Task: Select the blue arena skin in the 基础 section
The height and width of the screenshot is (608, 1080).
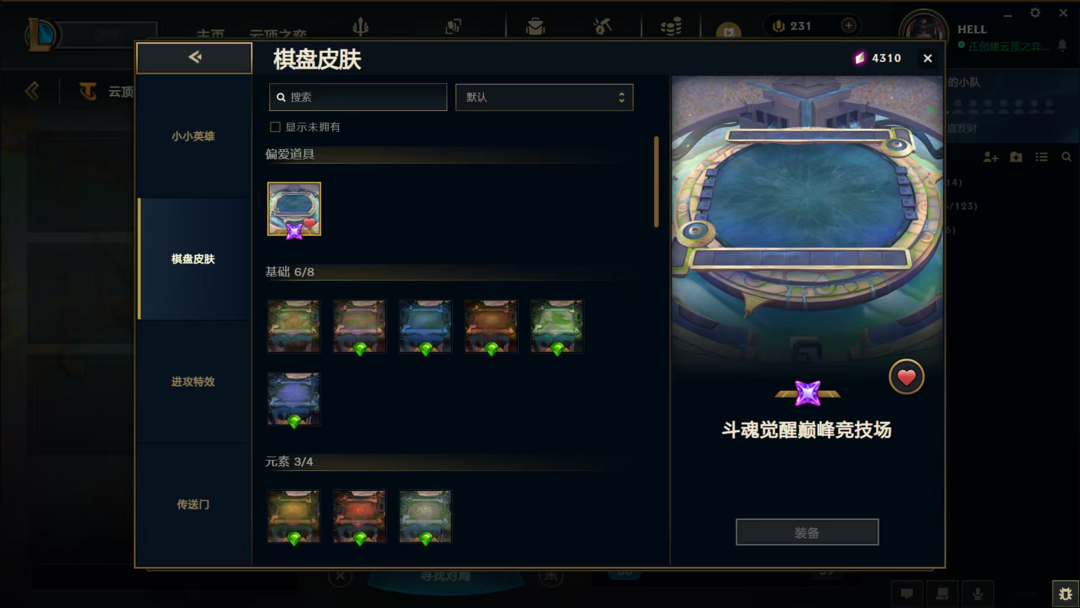Action: 425,326
